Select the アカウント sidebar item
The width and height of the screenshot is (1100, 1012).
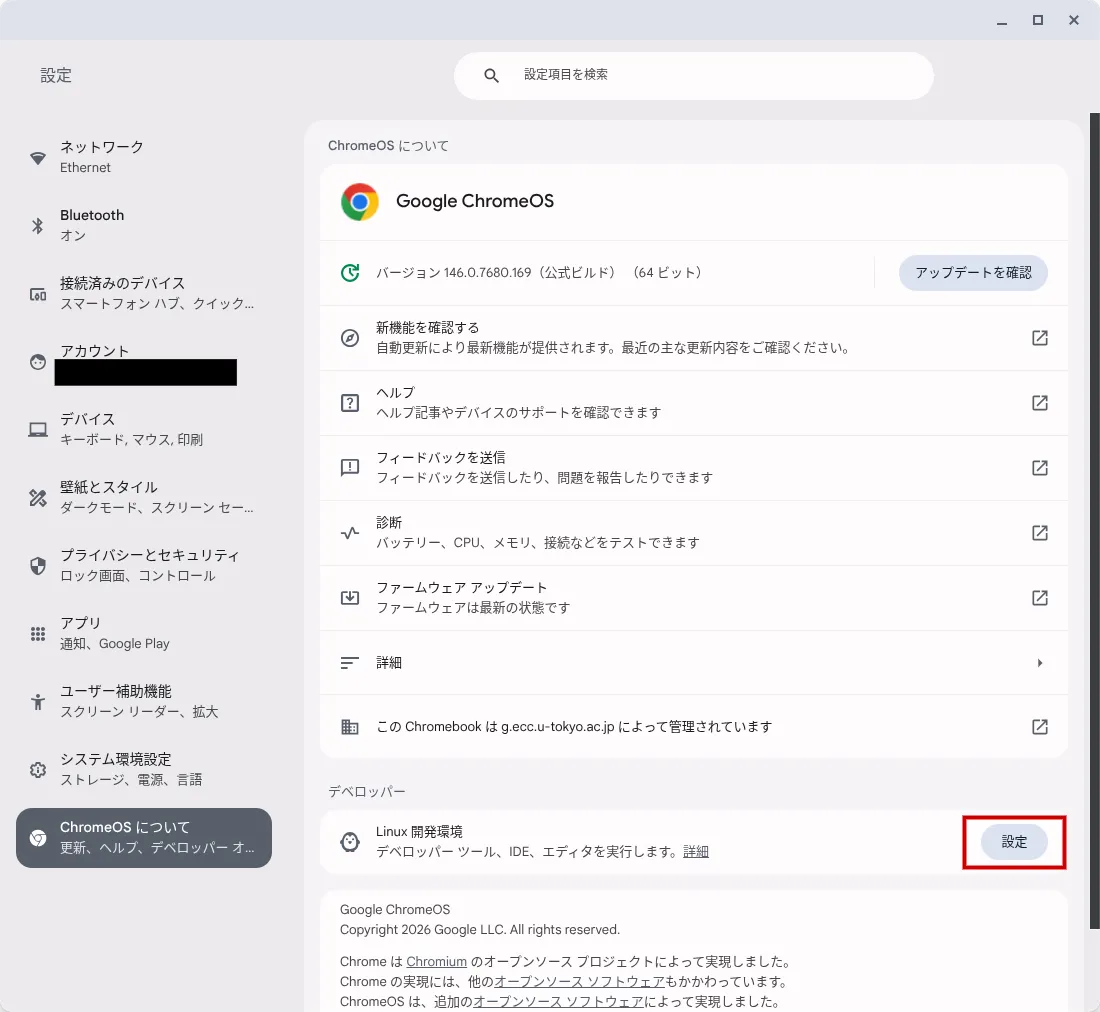pyautogui.click(x=144, y=361)
